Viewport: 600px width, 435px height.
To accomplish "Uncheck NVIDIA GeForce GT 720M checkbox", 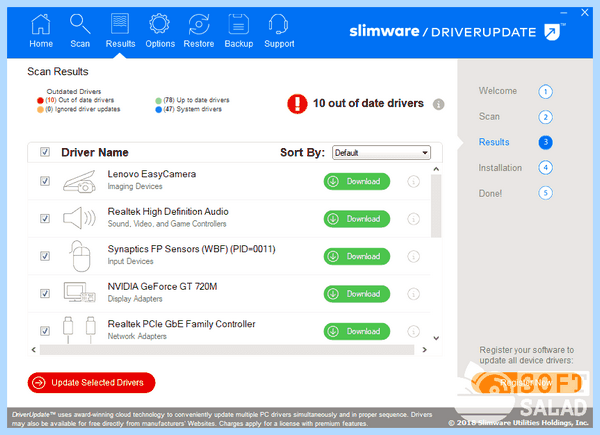I will (45, 293).
